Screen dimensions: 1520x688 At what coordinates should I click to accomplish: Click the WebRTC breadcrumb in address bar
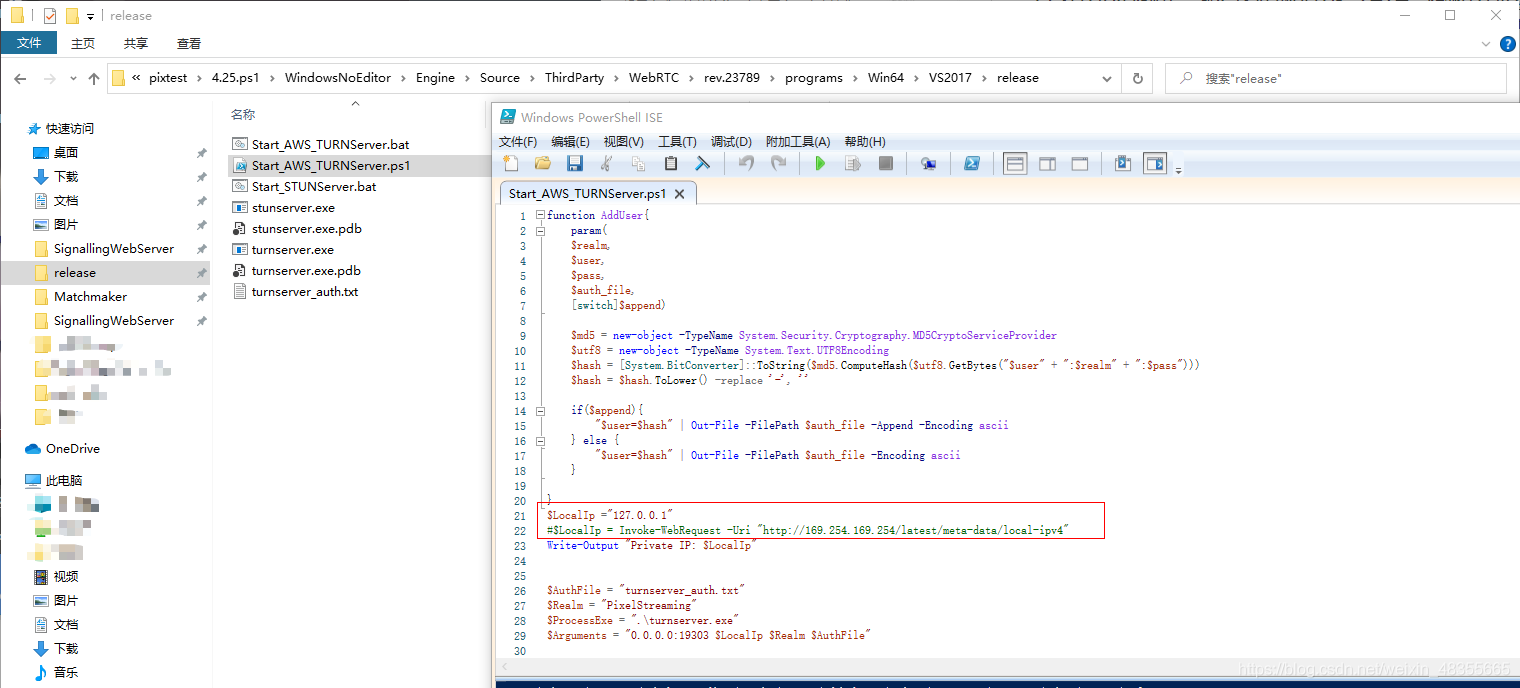click(652, 78)
